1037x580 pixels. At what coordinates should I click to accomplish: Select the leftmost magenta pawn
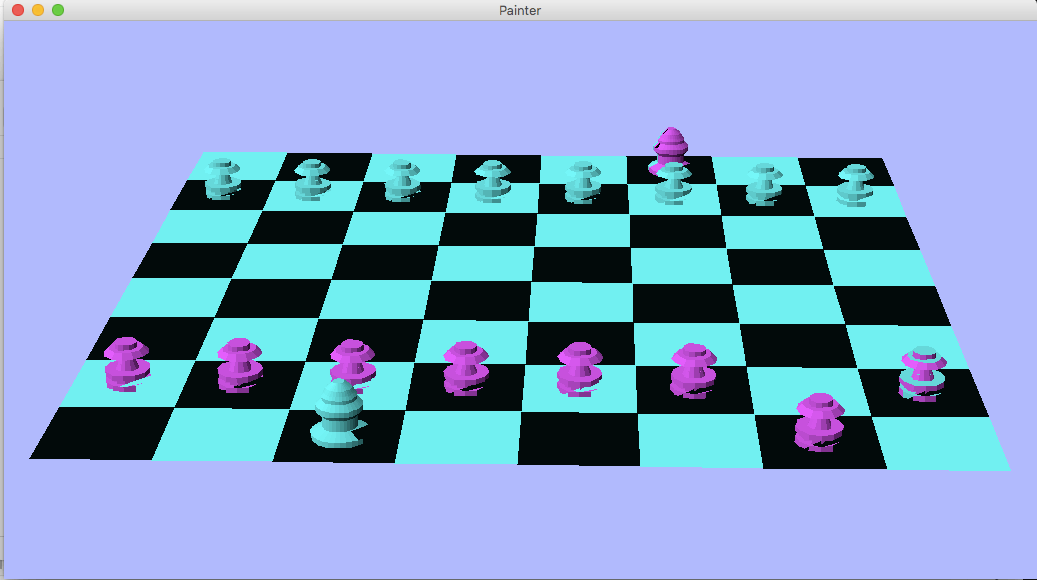click(128, 364)
